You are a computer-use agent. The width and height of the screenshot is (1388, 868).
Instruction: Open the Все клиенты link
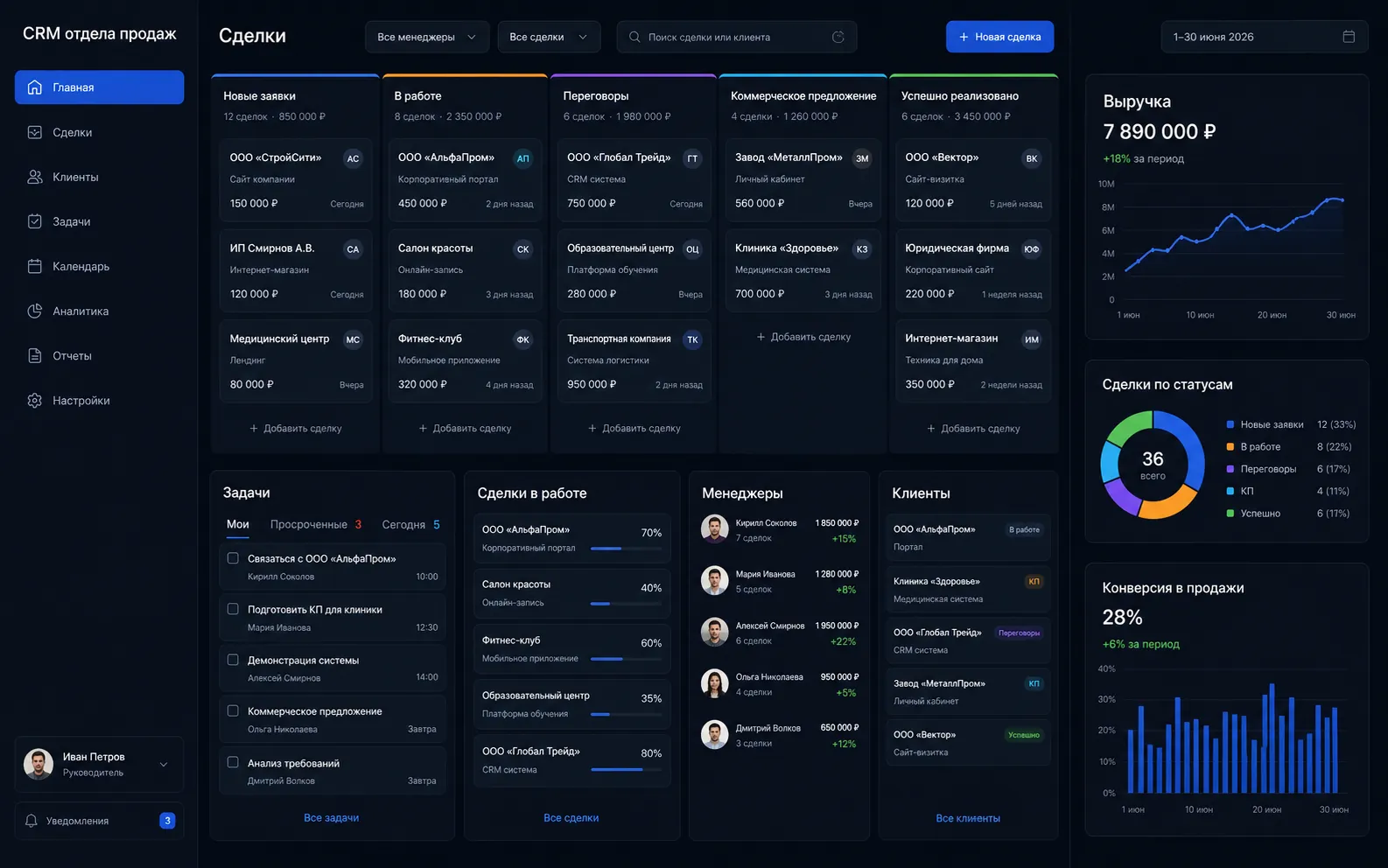point(968,818)
